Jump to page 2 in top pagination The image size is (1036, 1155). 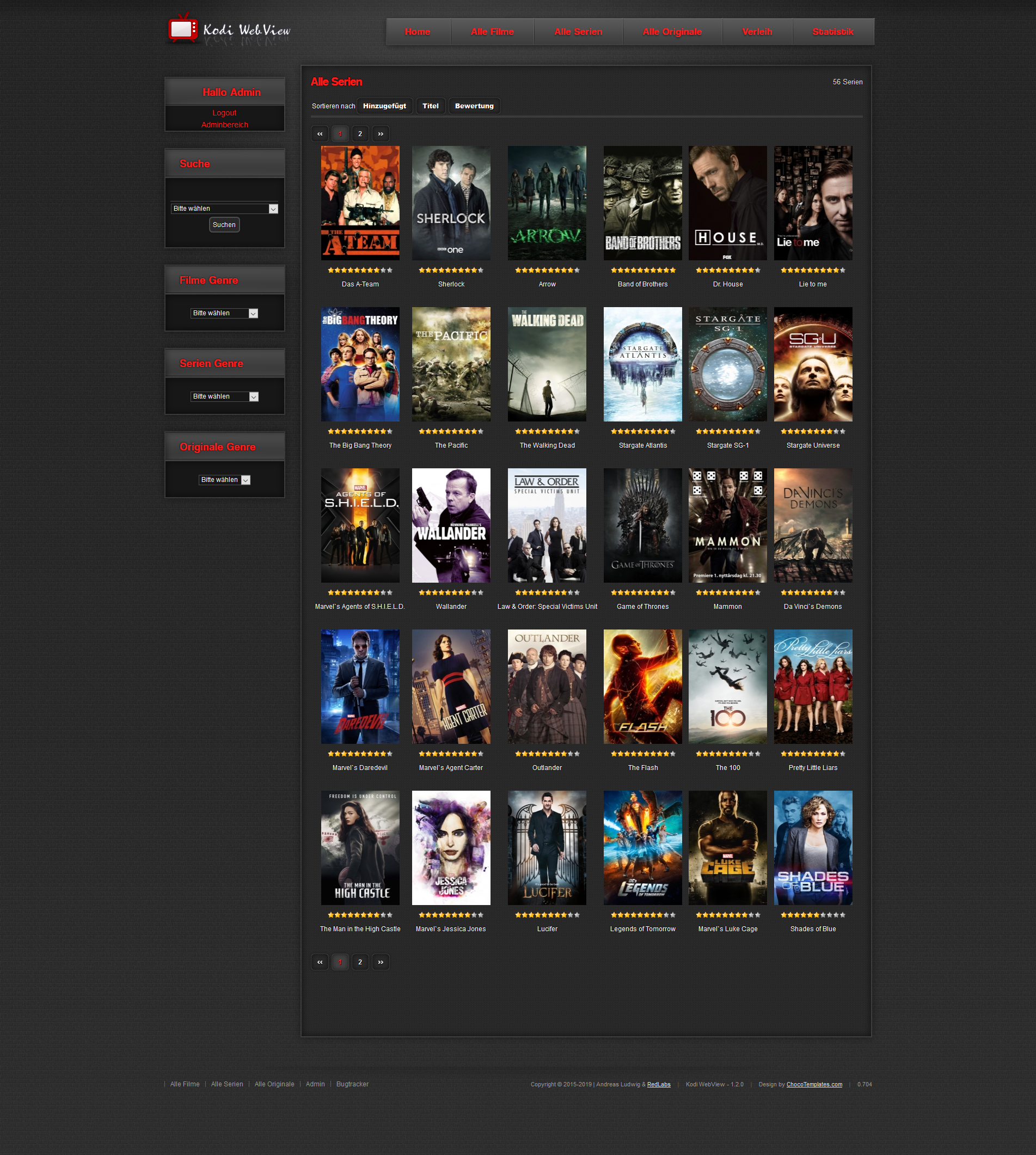360,134
